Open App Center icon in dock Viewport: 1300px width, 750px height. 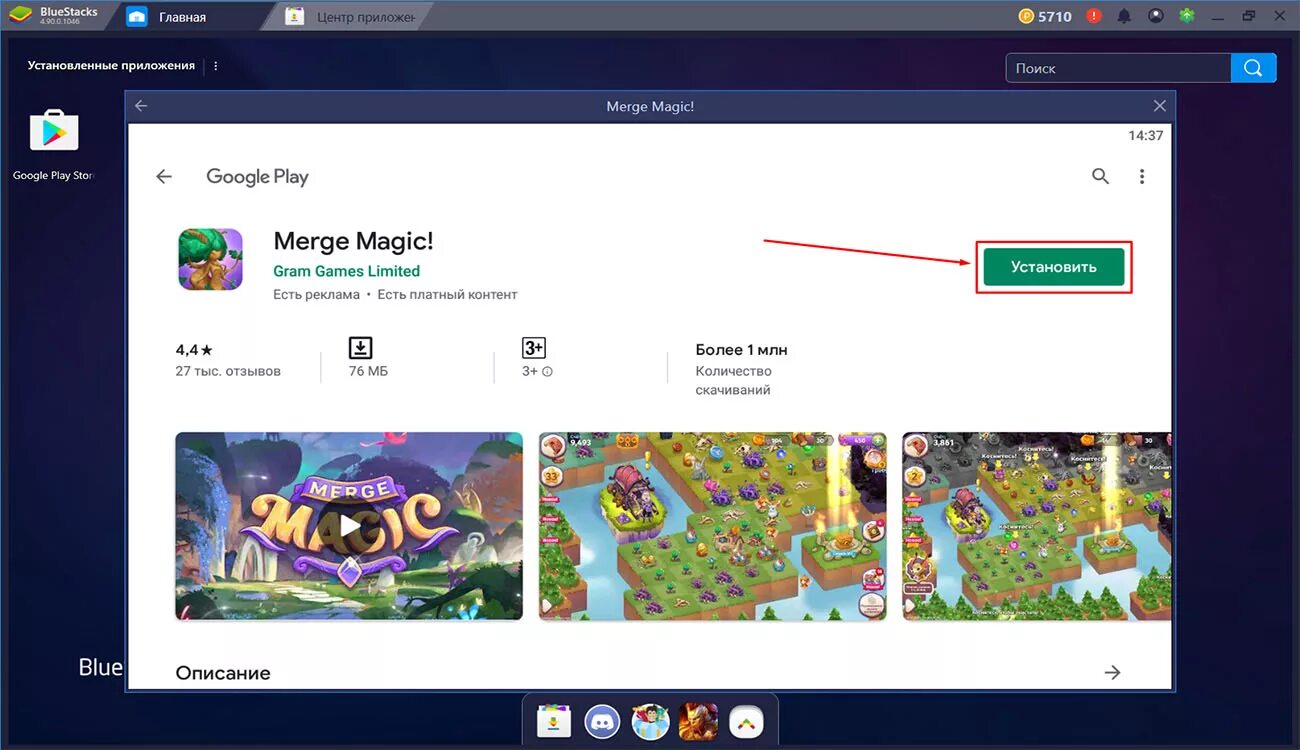coord(553,720)
